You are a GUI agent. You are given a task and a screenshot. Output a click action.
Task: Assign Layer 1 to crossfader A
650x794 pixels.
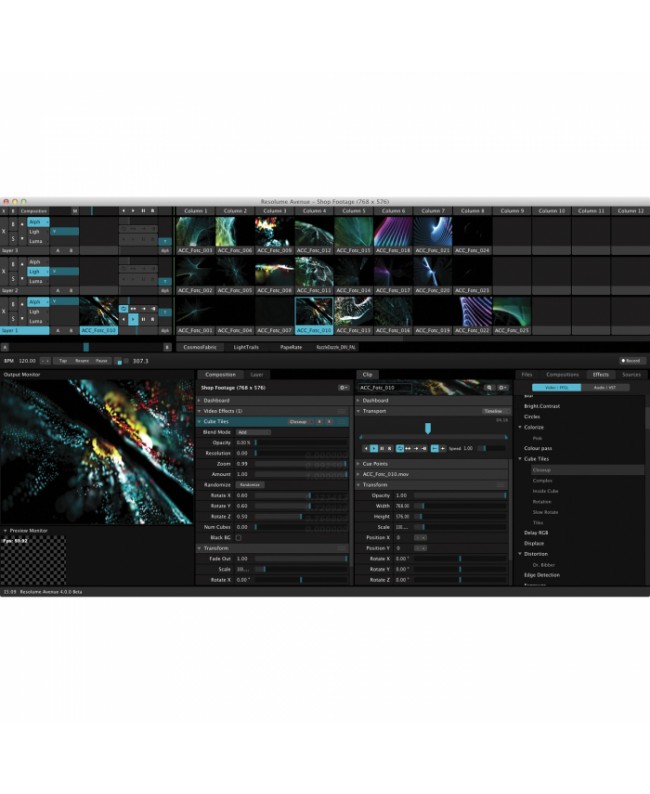click(58, 331)
